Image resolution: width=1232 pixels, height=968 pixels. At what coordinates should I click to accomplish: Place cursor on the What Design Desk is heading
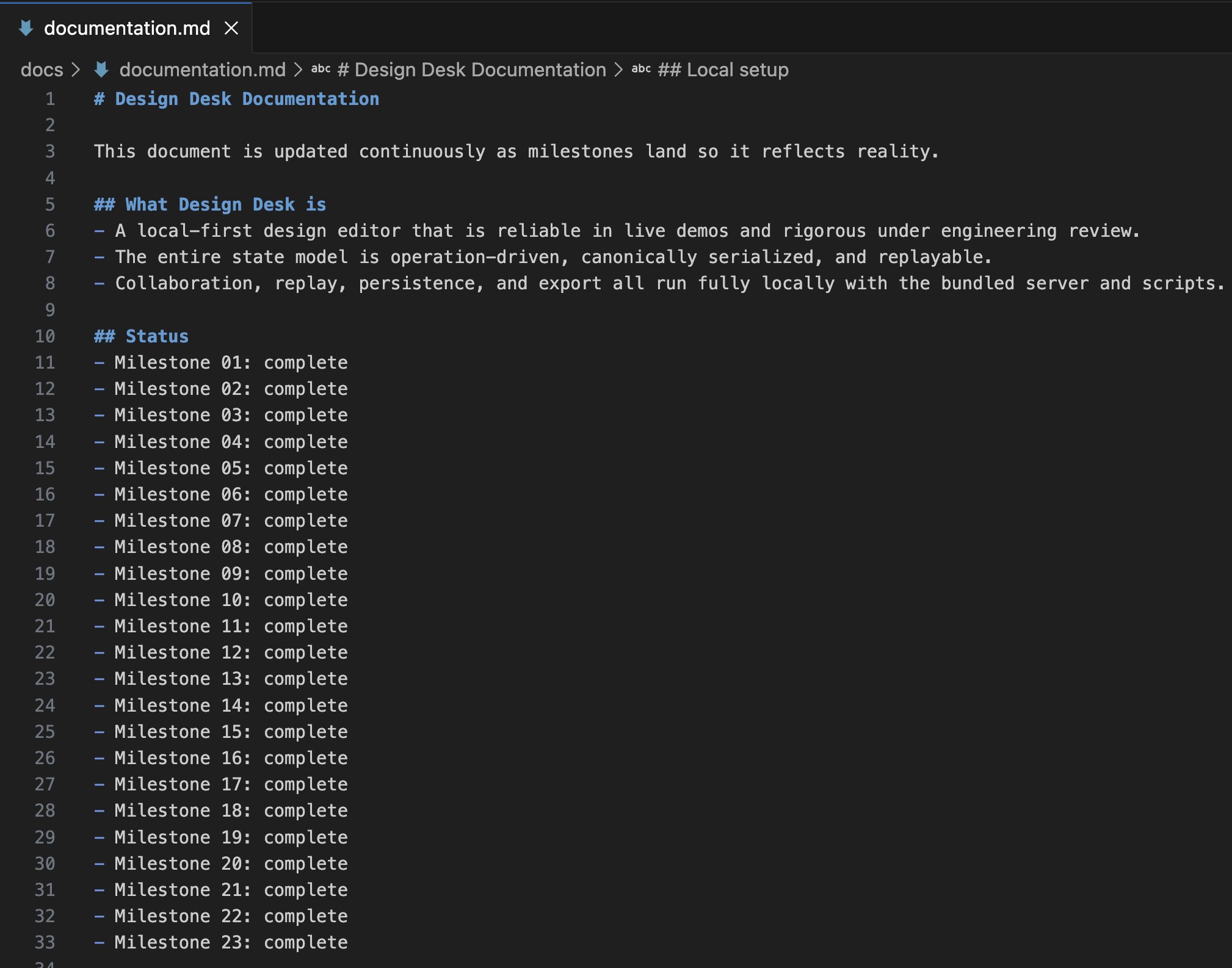pyautogui.click(x=209, y=204)
